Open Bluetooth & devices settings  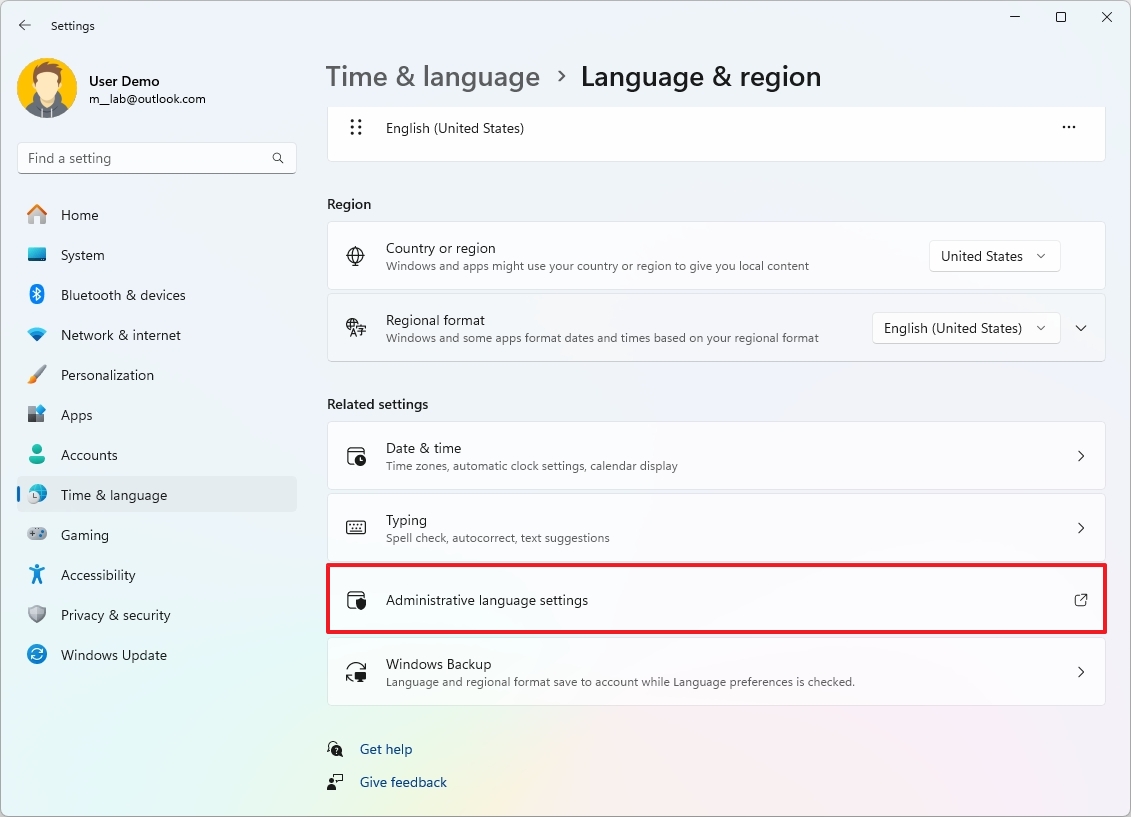157,295
